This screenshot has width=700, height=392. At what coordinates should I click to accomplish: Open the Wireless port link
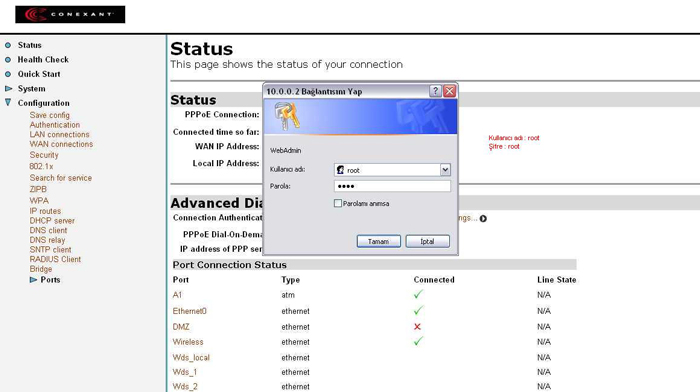point(188,342)
